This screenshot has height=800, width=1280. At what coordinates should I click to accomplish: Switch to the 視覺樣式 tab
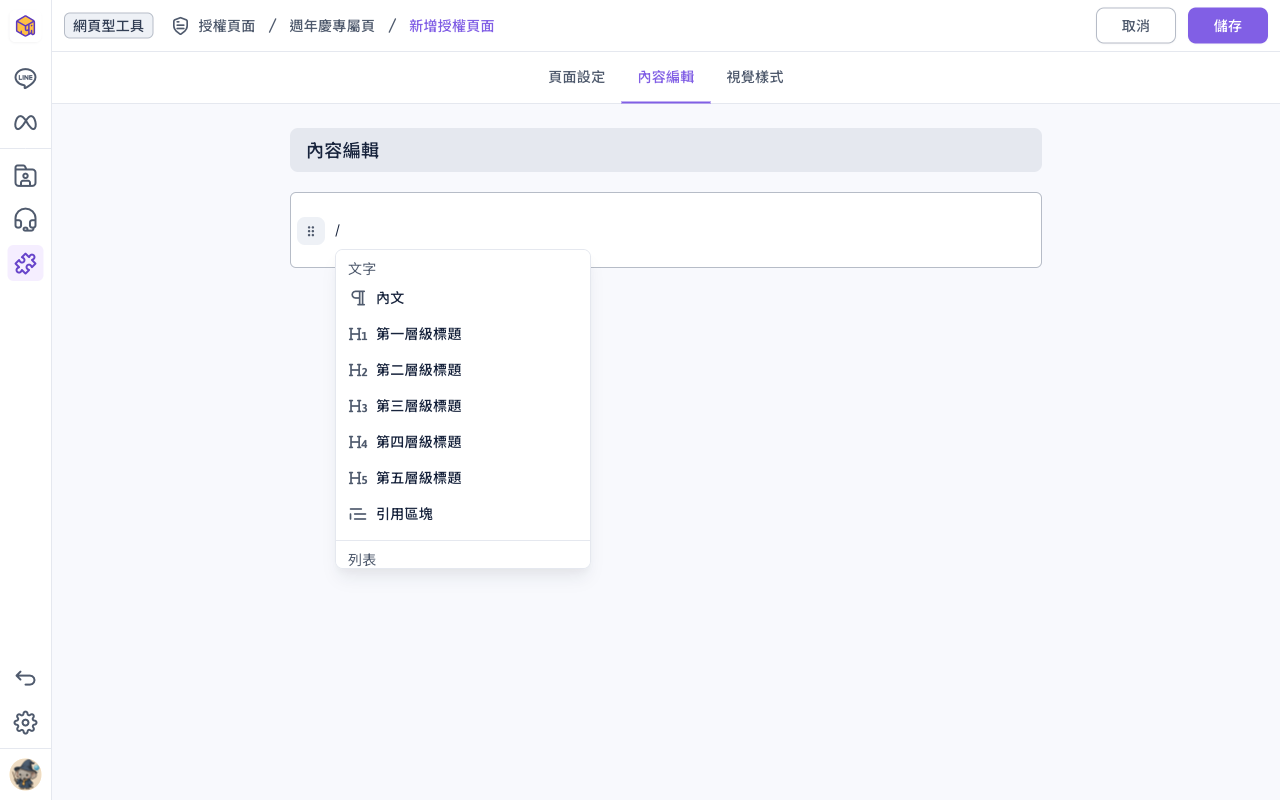pos(755,77)
